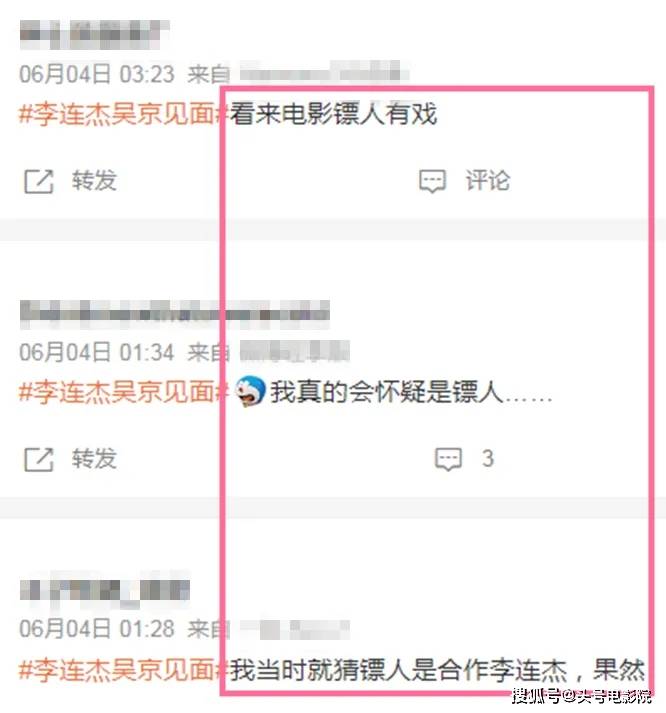Click the repost icon on the 01:34 post

[x=39, y=459]
